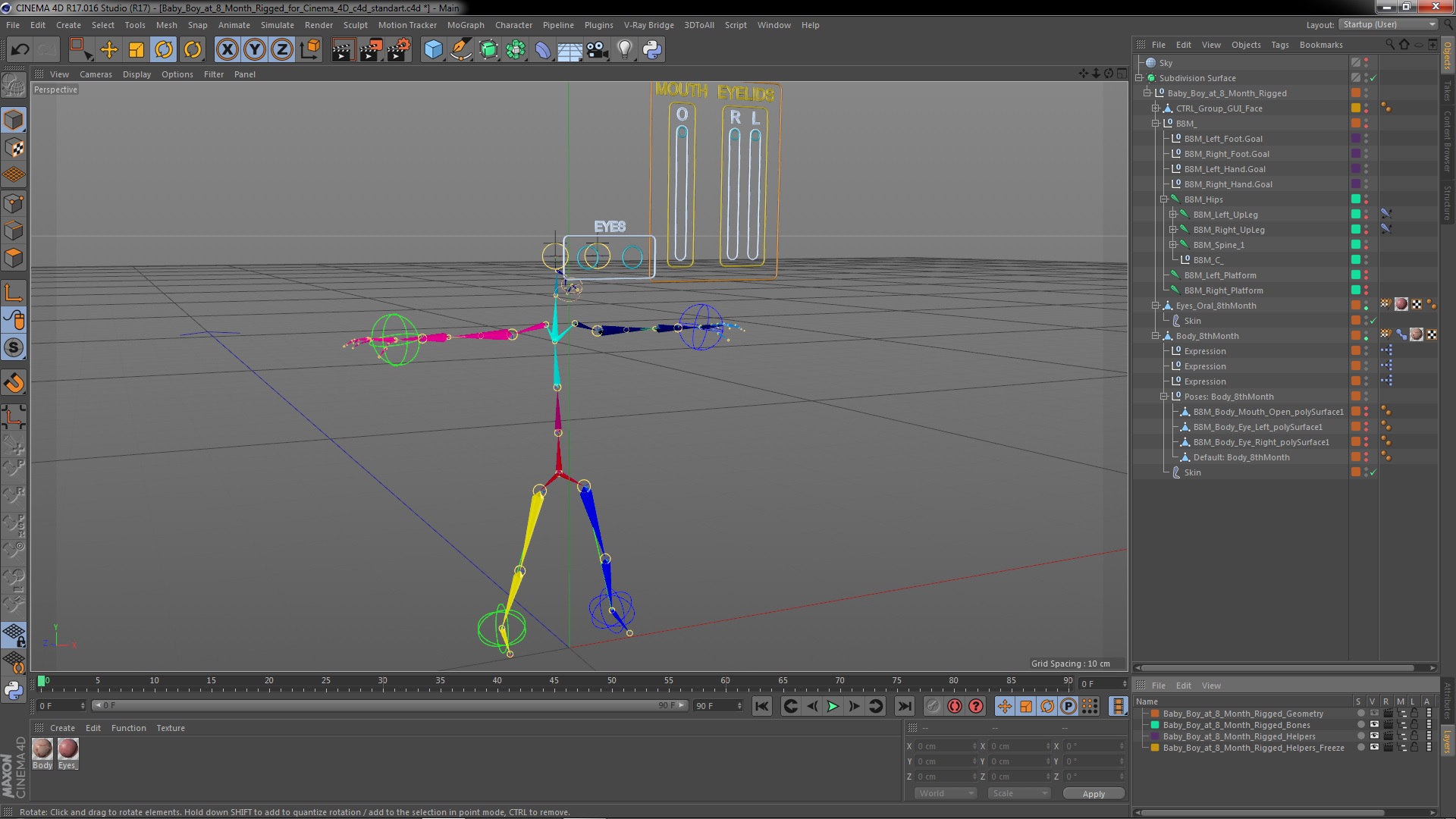This screenshot has width=1456, height=819.
Task: Click the Undo arrow icon
Action: click(x=20, y=50)
